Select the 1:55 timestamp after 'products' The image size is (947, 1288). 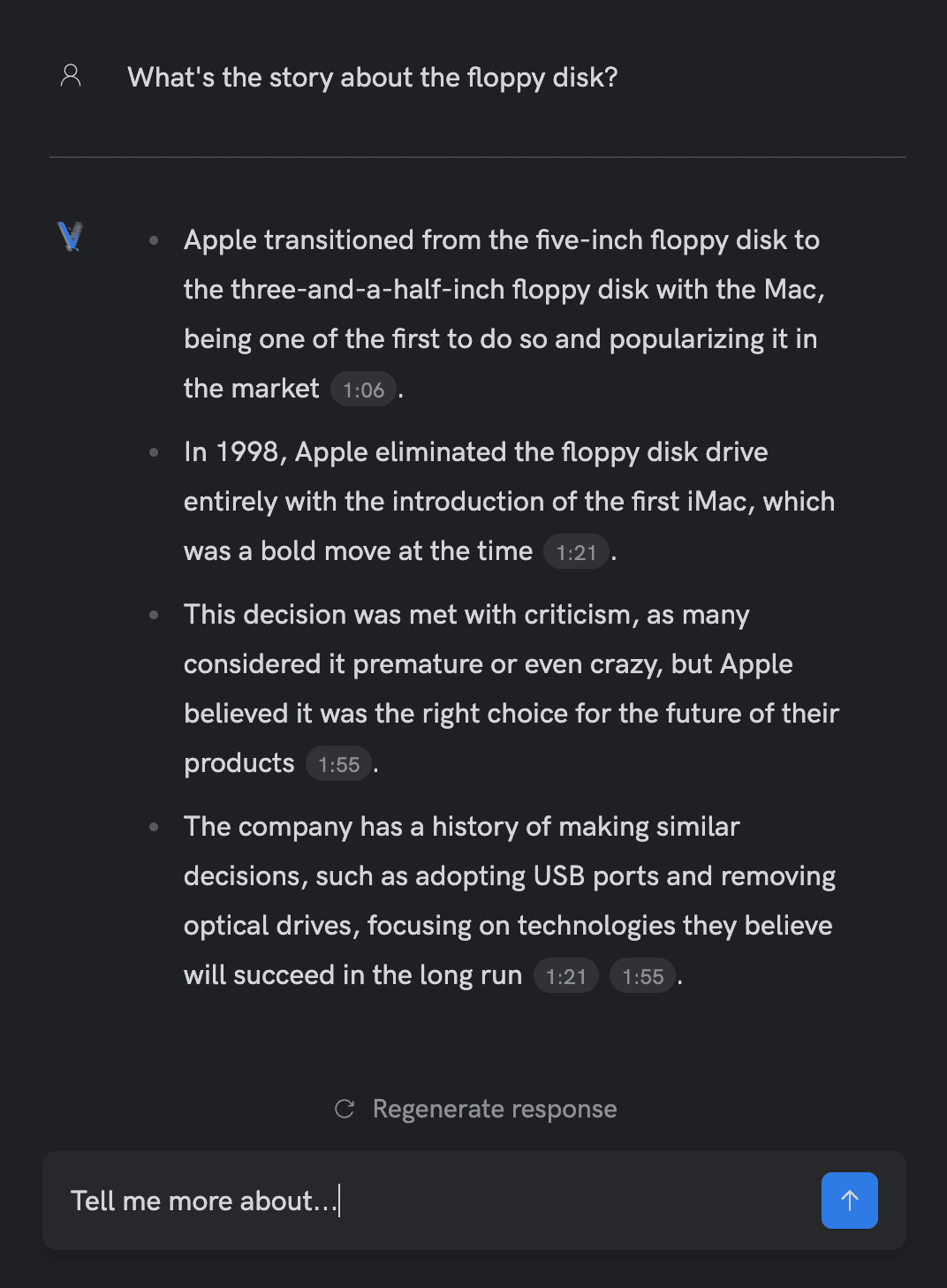pos(338,764)
